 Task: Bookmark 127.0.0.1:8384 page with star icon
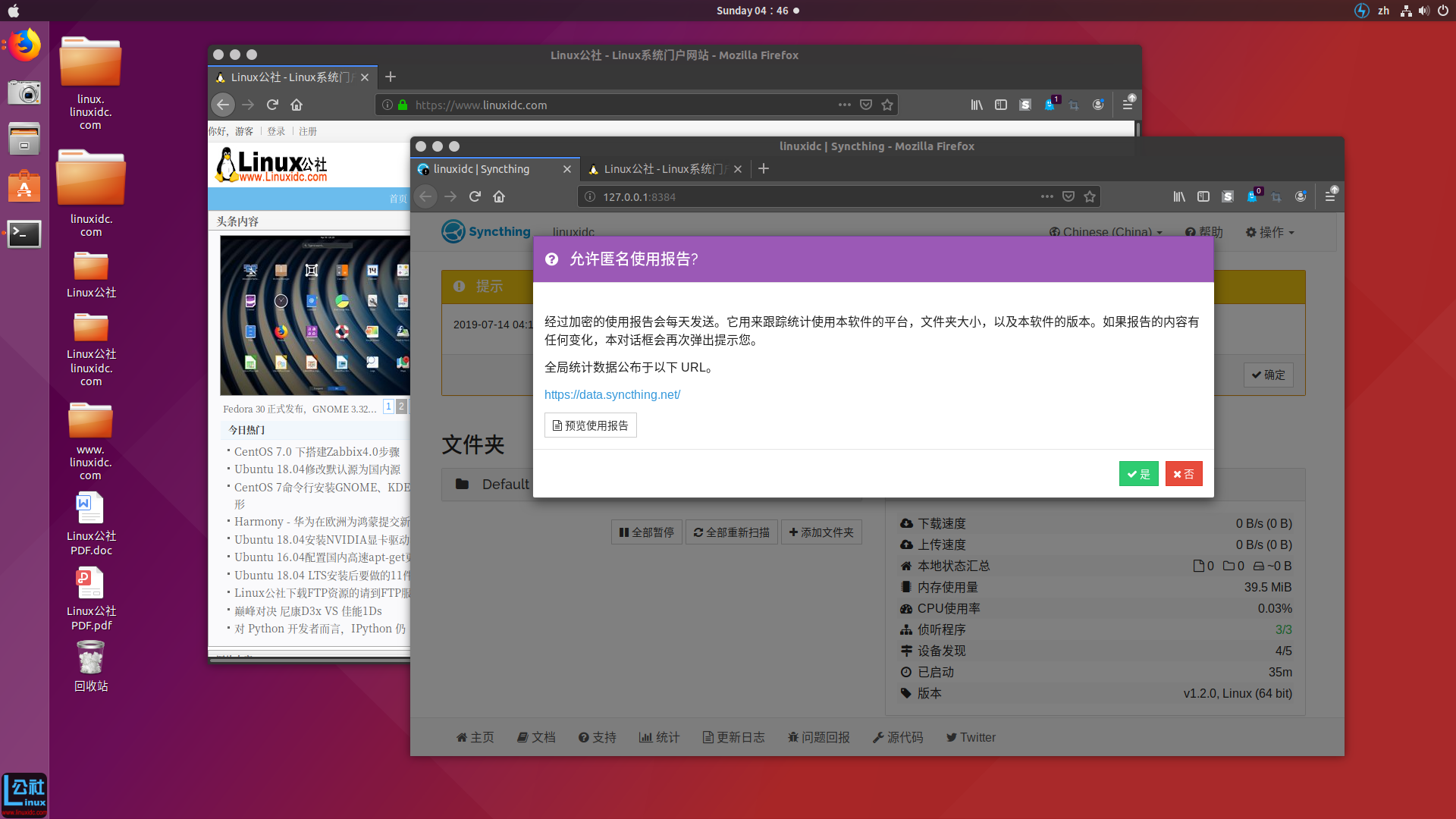[x=1090, y=196]
